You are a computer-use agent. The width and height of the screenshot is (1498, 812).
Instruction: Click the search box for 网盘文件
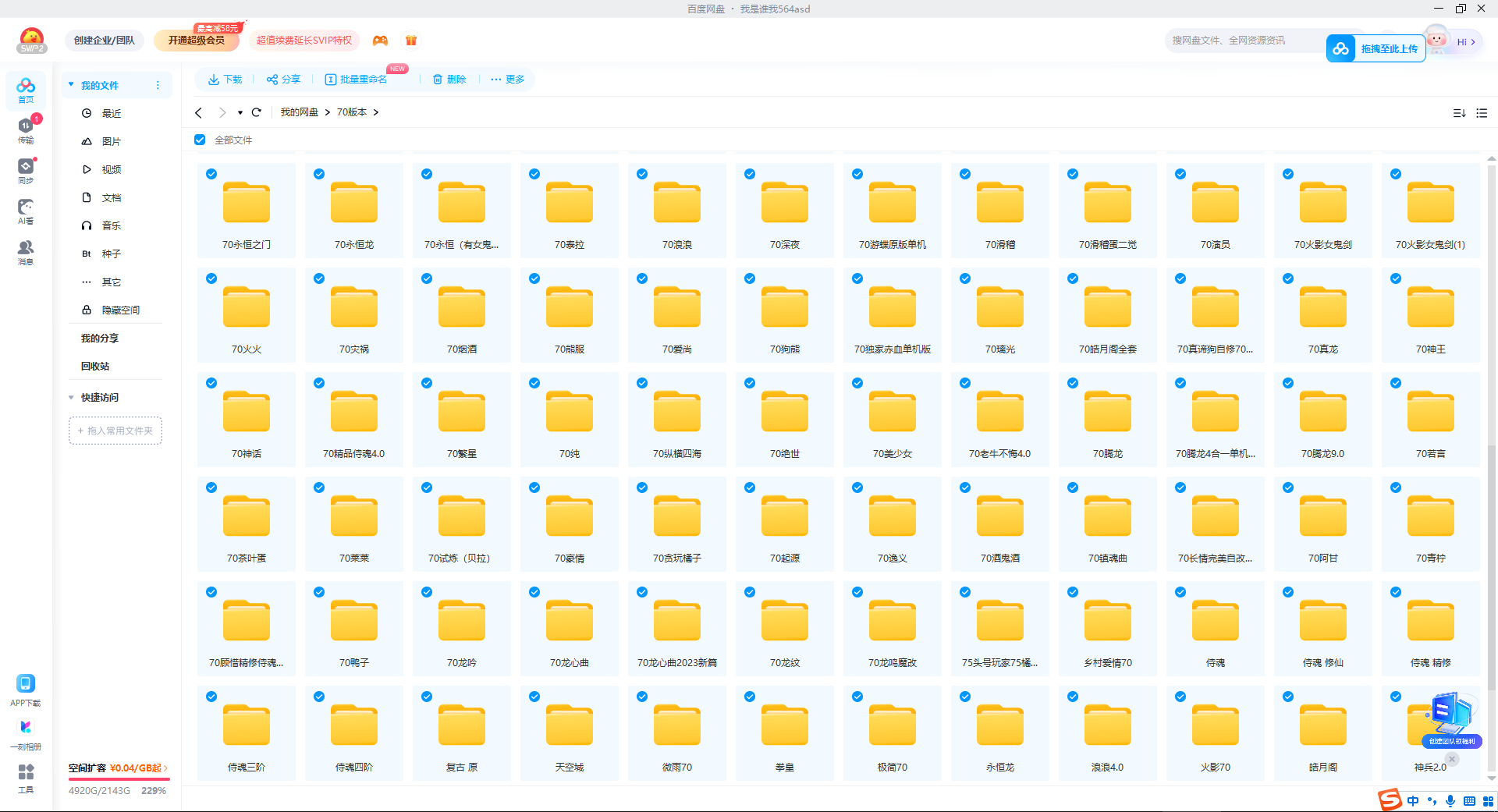click(x=1241, y=41)
